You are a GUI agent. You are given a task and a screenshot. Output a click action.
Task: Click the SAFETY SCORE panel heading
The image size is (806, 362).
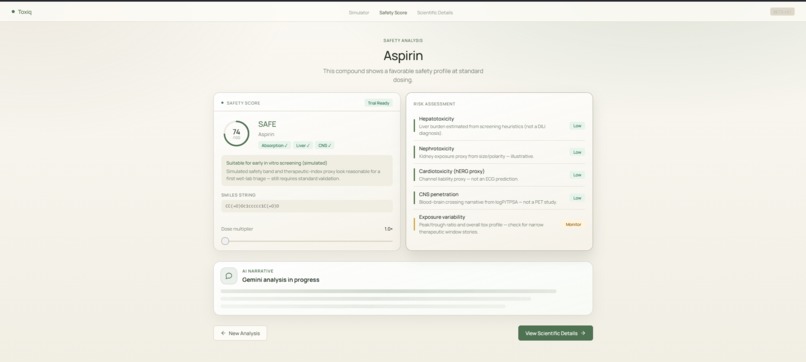(x=243, y=103)
